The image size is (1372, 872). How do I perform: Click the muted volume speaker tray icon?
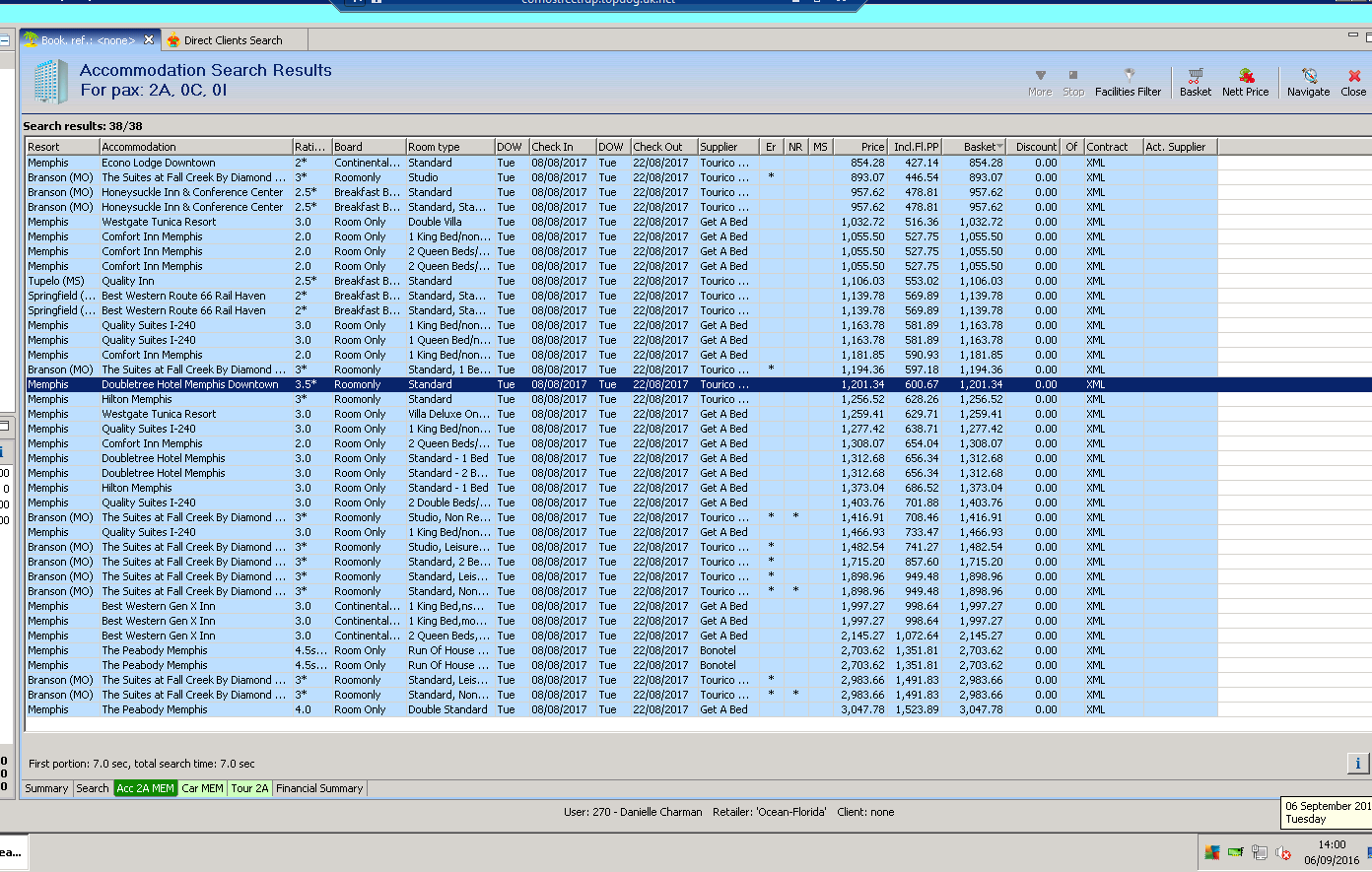(1282, 852)
